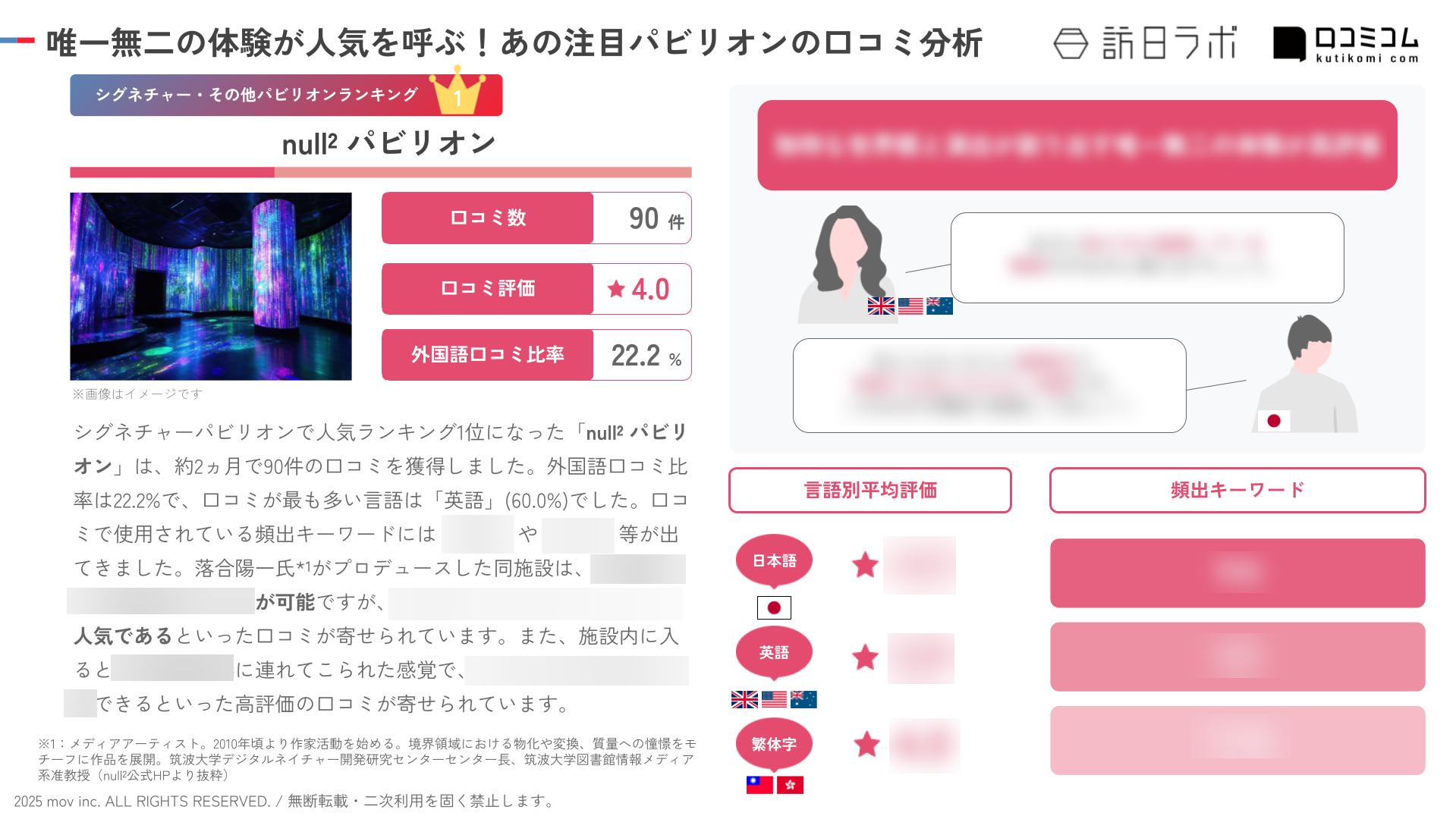Click the 訪日ラボ hexagon logo
Image resolution: width=1456 pixels, height=819 pixels.
tap(1071, 44)
